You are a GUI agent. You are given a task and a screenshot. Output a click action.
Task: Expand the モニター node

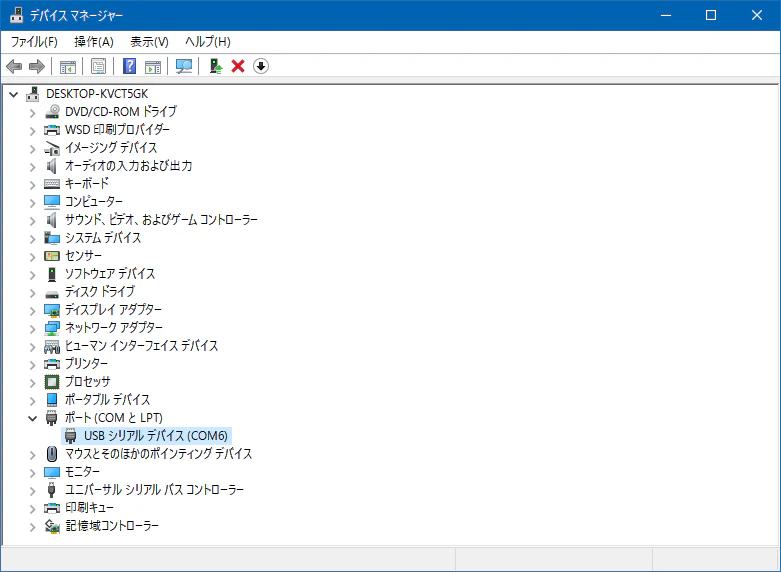pos(33,473)
